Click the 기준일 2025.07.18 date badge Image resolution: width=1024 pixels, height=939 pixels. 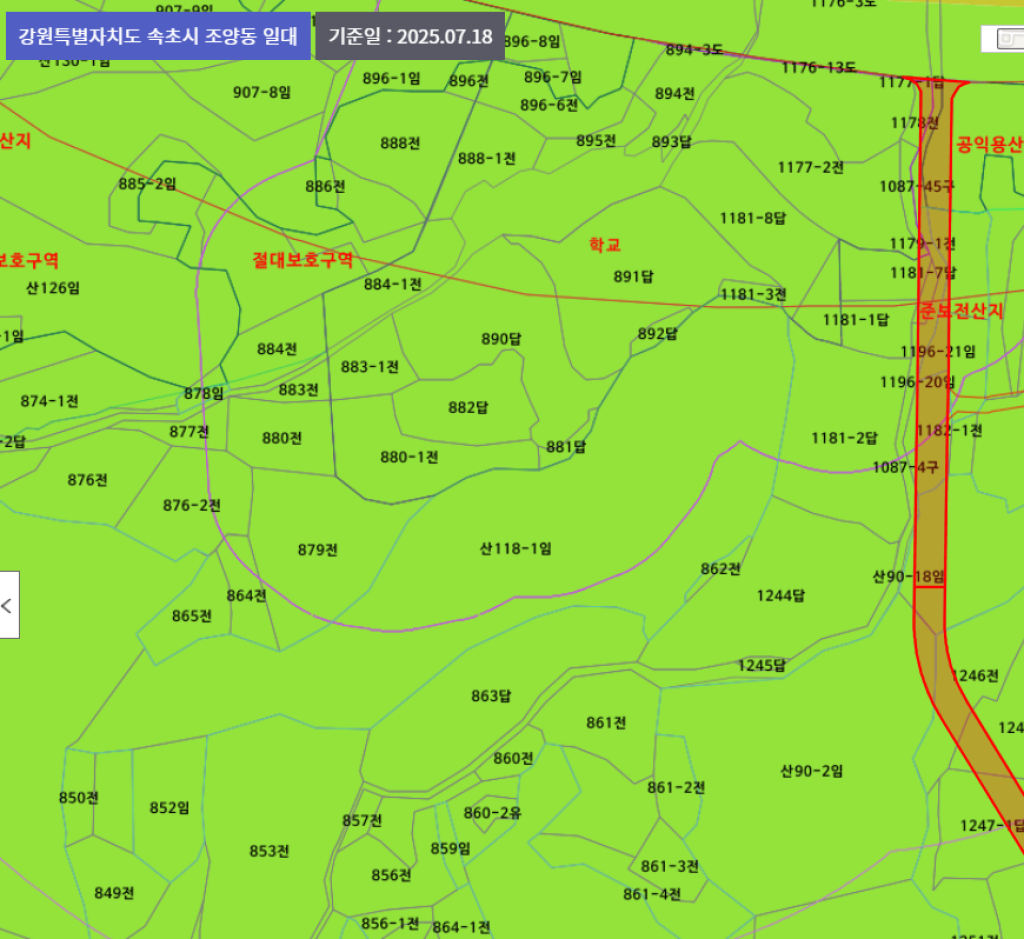pos(410,37)
